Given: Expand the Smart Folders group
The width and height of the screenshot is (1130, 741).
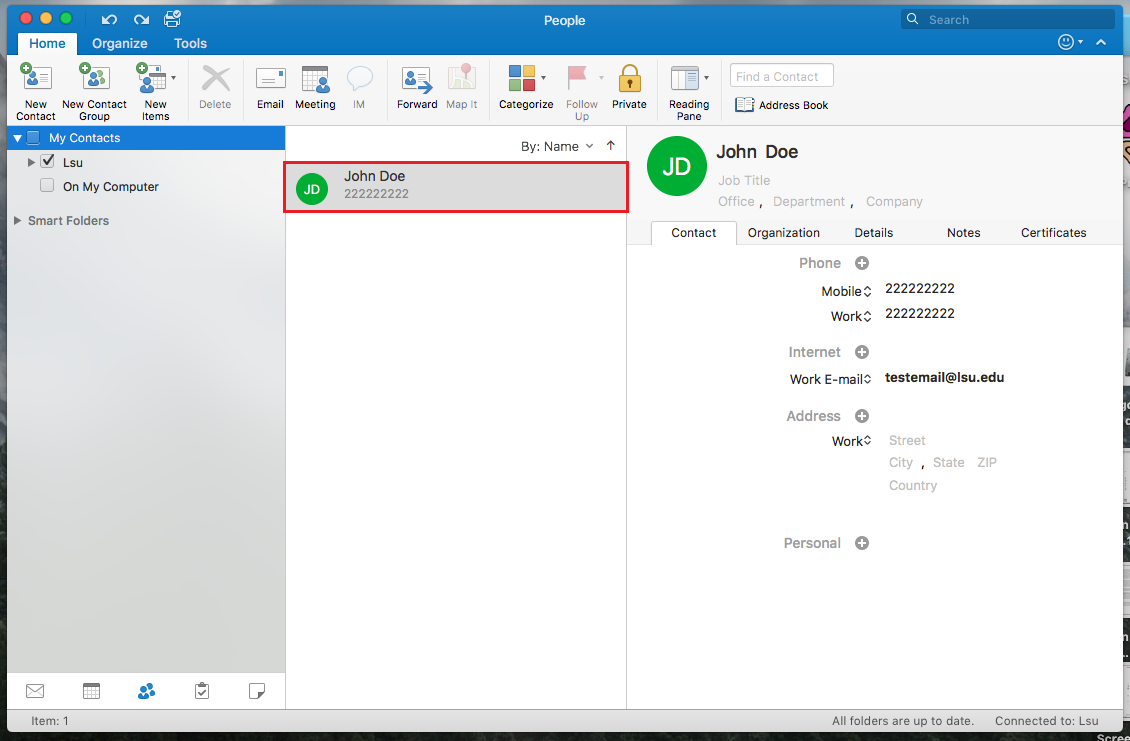Looking at the screenshot, I should click(x=18, y=221).
